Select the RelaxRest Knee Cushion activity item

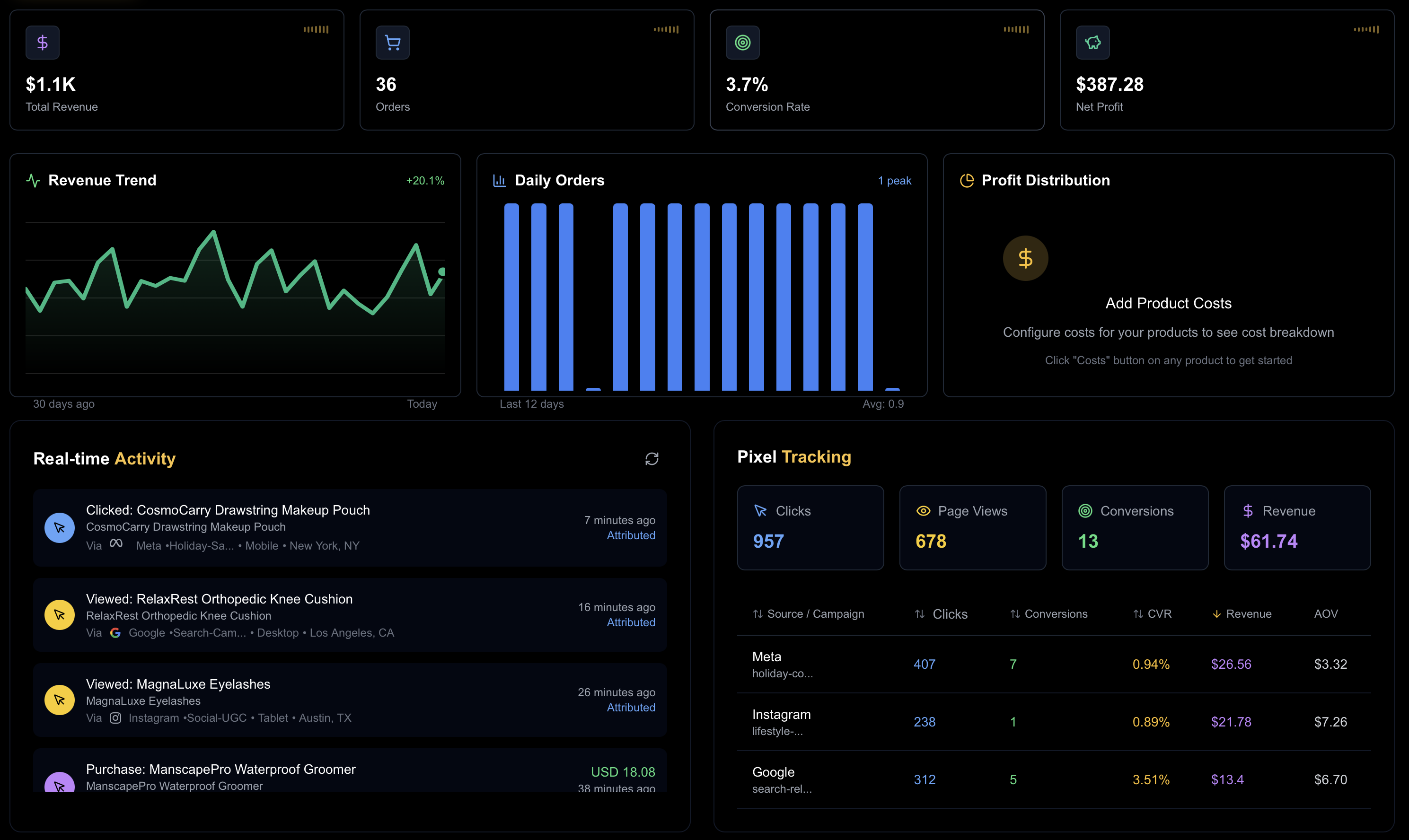349,615
